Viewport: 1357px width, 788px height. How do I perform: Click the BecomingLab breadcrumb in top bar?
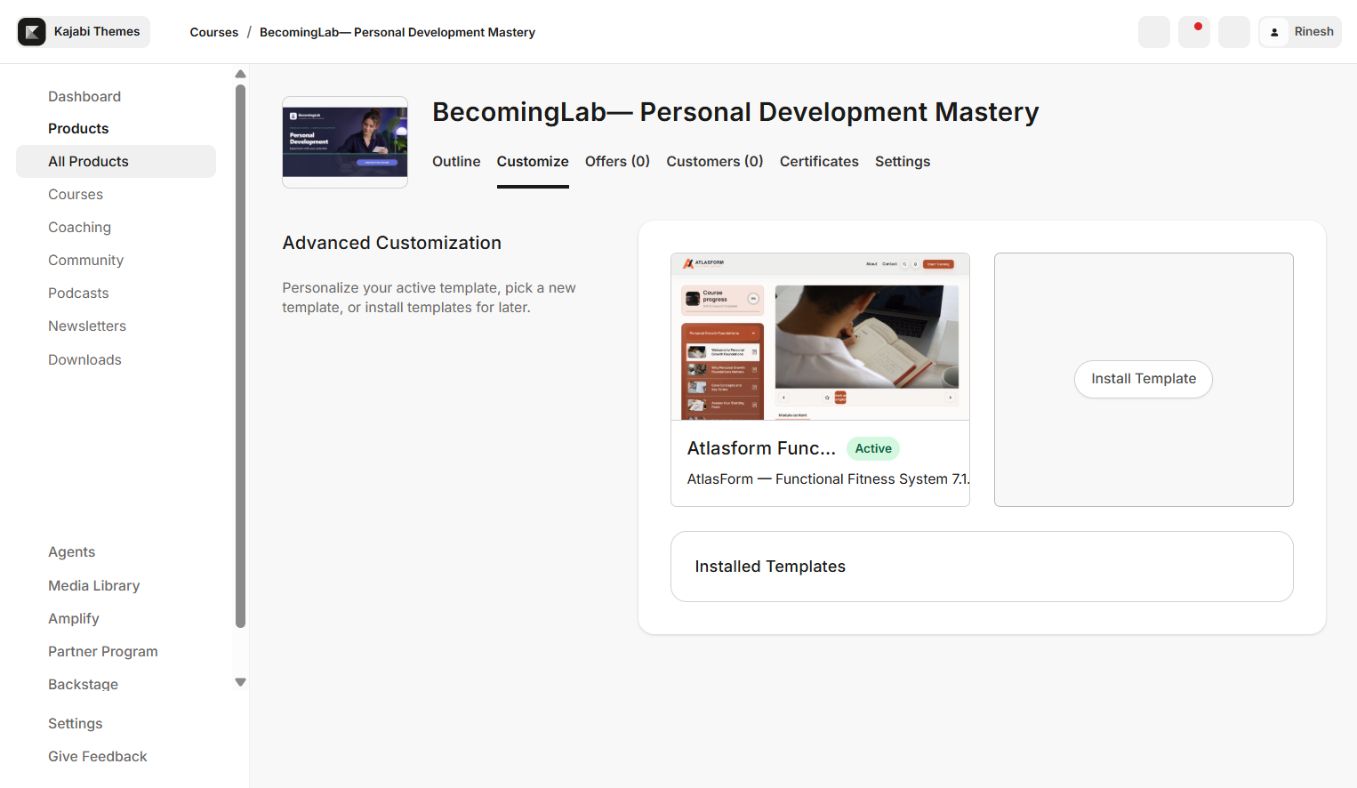(x=397, y=32)
